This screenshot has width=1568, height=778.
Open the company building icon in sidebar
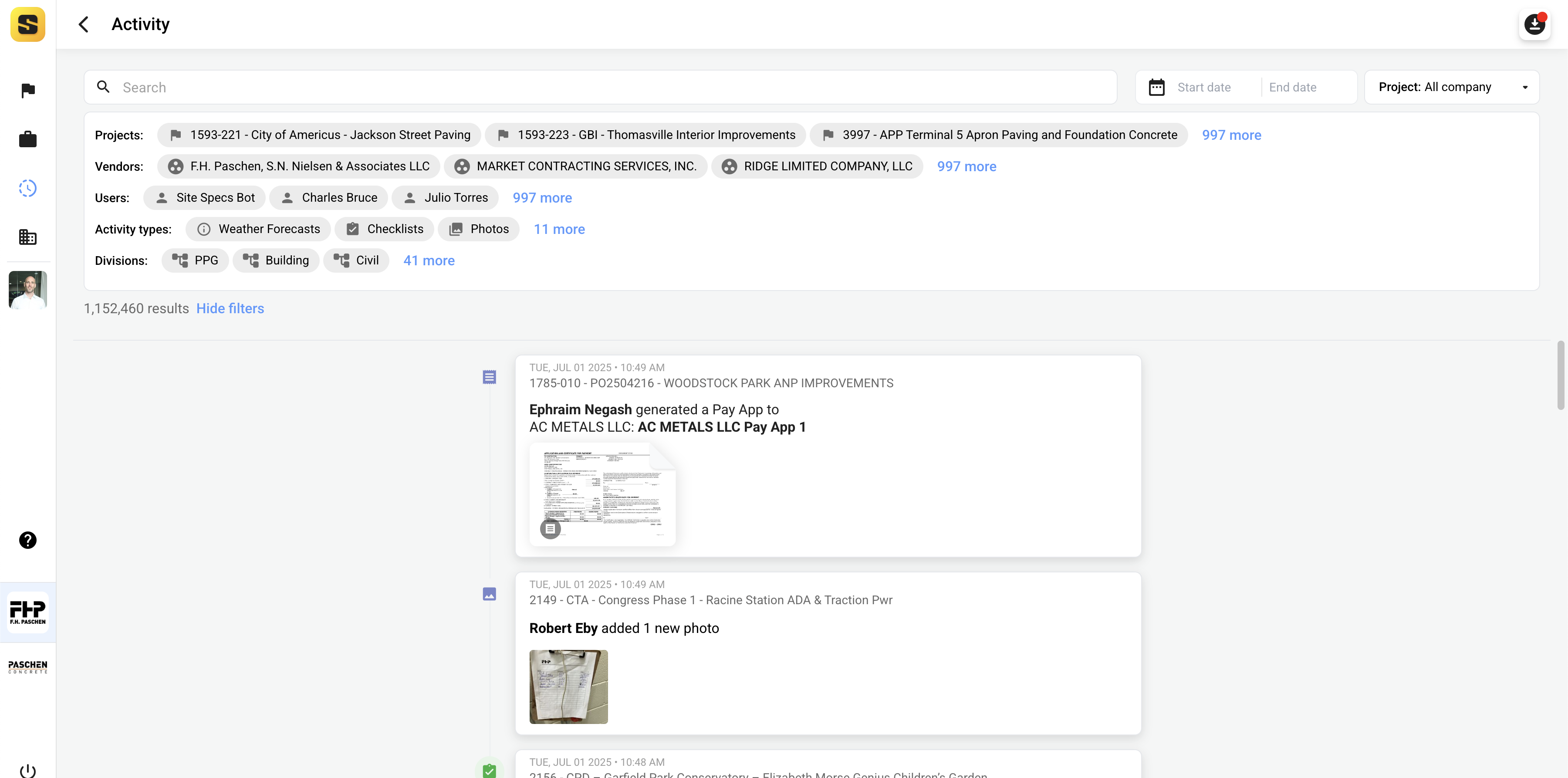(x=27, y=237)
